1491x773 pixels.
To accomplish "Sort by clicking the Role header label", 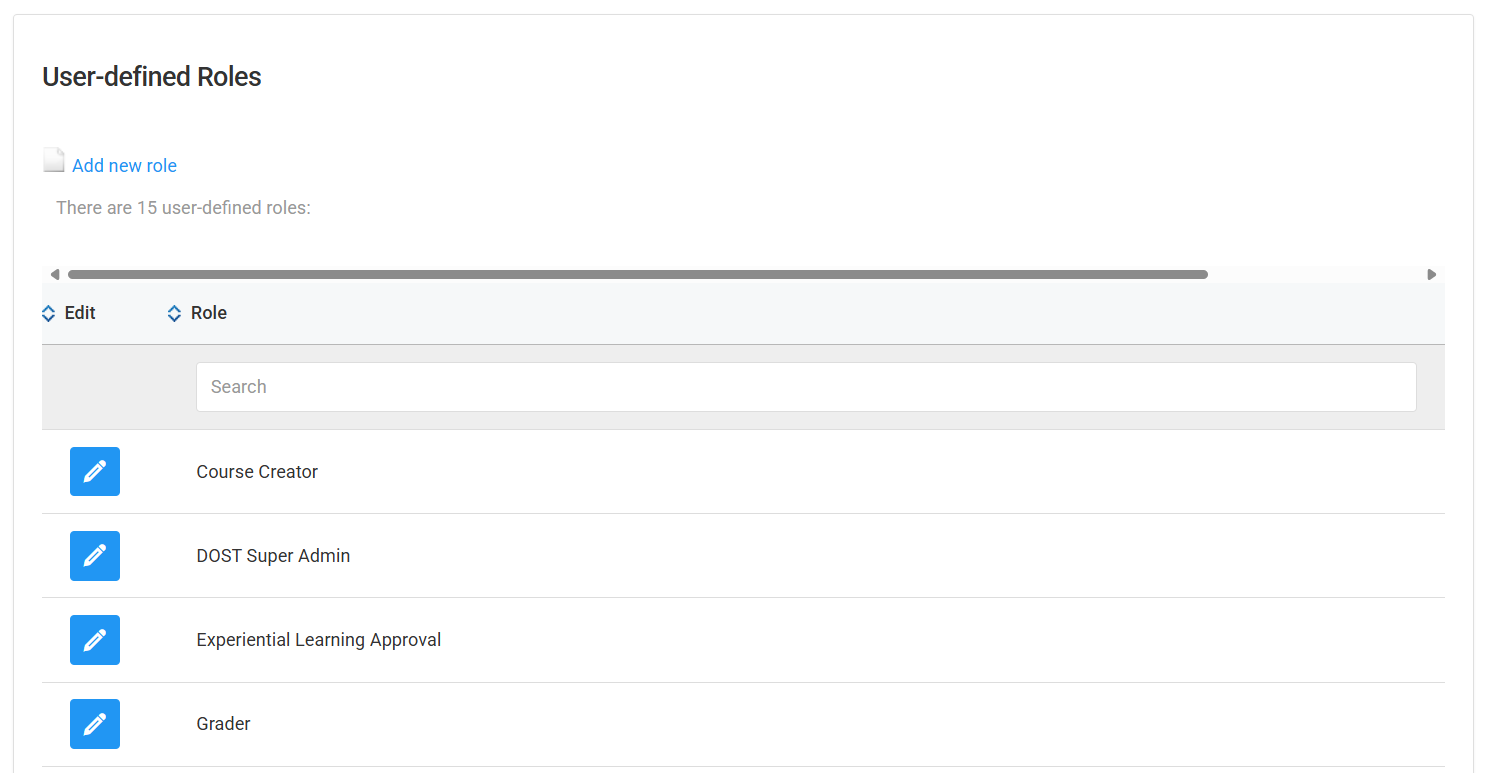I will (x=209, y=313).
